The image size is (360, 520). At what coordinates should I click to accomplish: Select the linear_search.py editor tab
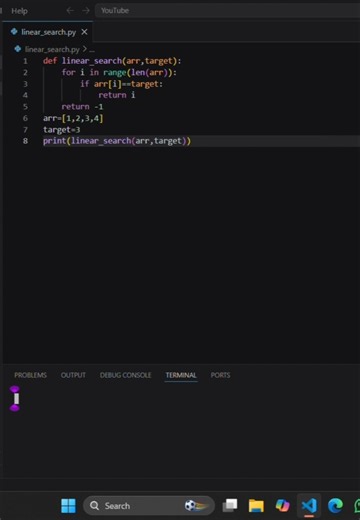[48, 32]
